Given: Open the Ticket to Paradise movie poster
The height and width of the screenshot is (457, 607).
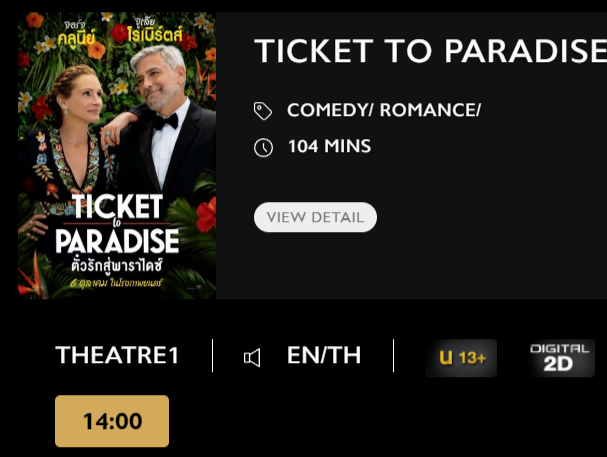Looking at the screenshot, I should pos(117,156).
